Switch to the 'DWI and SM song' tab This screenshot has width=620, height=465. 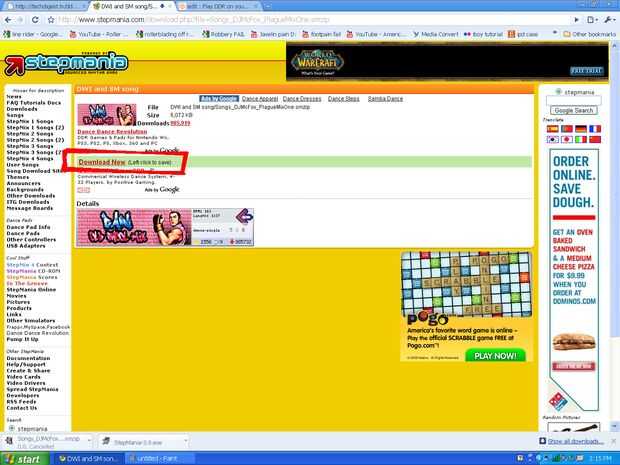(x=131, y=6)
